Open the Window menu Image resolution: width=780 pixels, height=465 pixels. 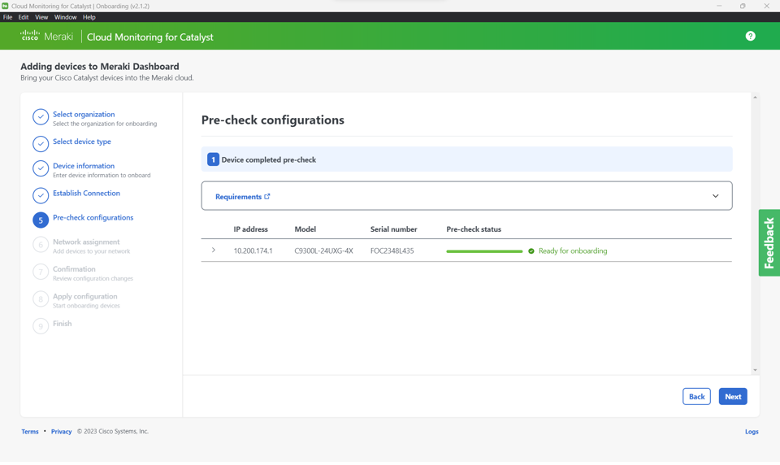click(65, 17)
